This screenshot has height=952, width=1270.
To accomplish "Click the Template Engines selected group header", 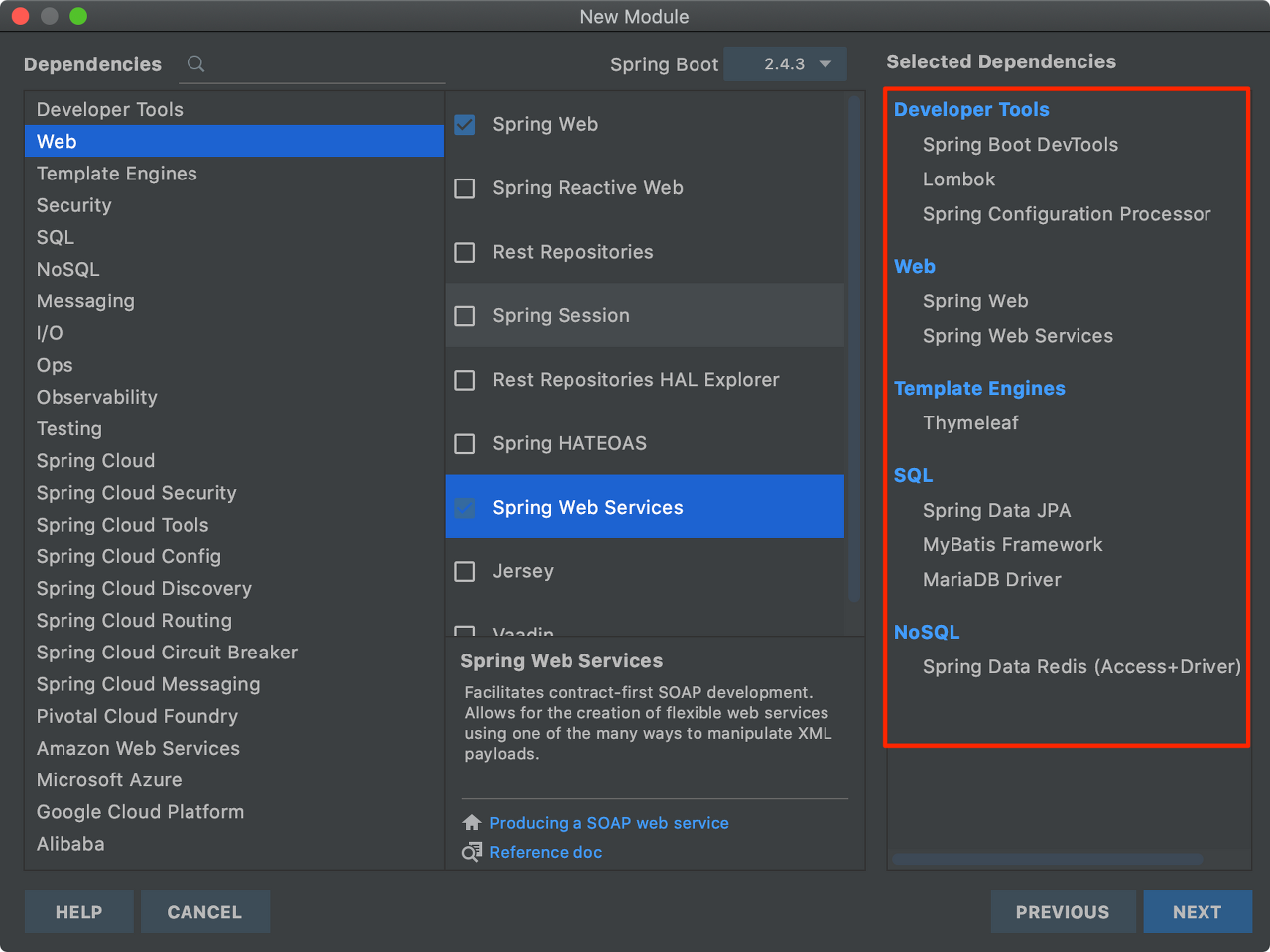I will coord(979,389).
